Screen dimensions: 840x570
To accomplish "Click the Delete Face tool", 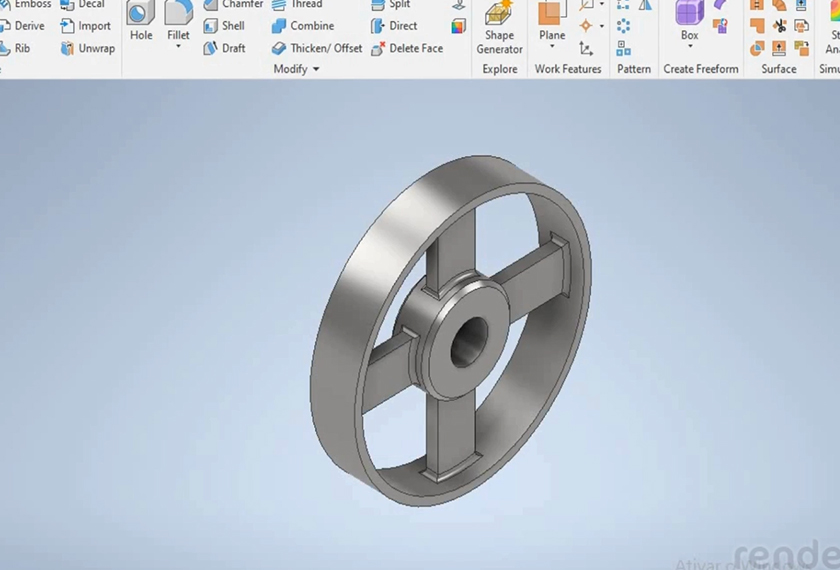I will pos(407,48).
